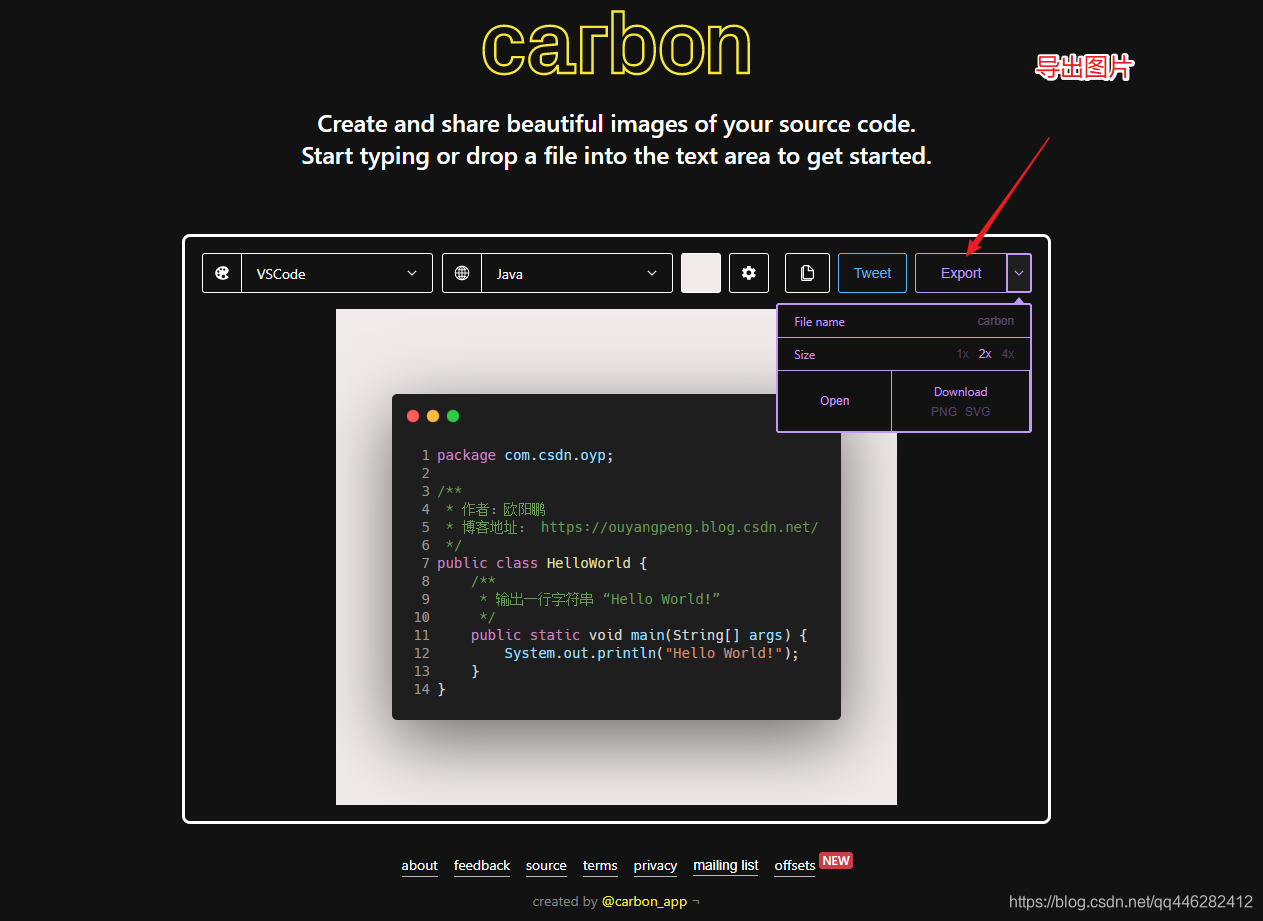Open the source footer link
Image resolution: width=1263 pixels, height=921 pixels.
click(546, 866)
